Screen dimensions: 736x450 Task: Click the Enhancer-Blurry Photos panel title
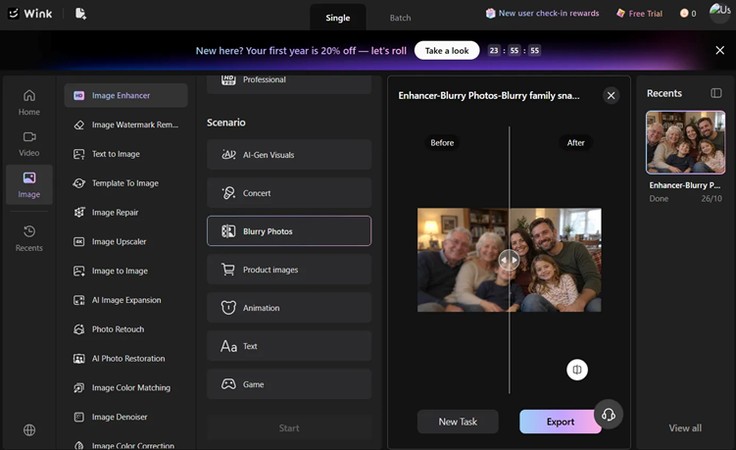click(489, 96)
